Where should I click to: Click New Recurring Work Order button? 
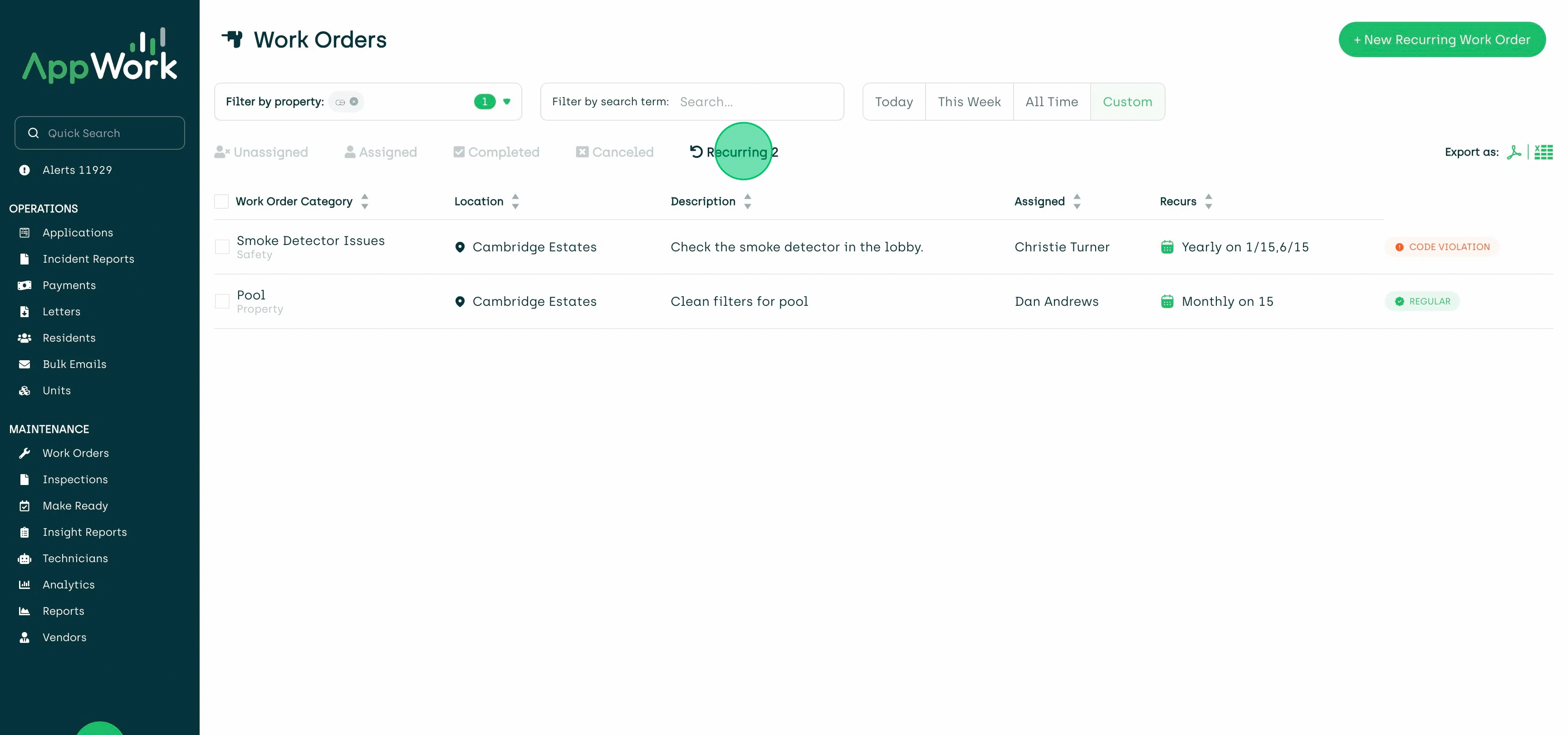coord(1441,39)
